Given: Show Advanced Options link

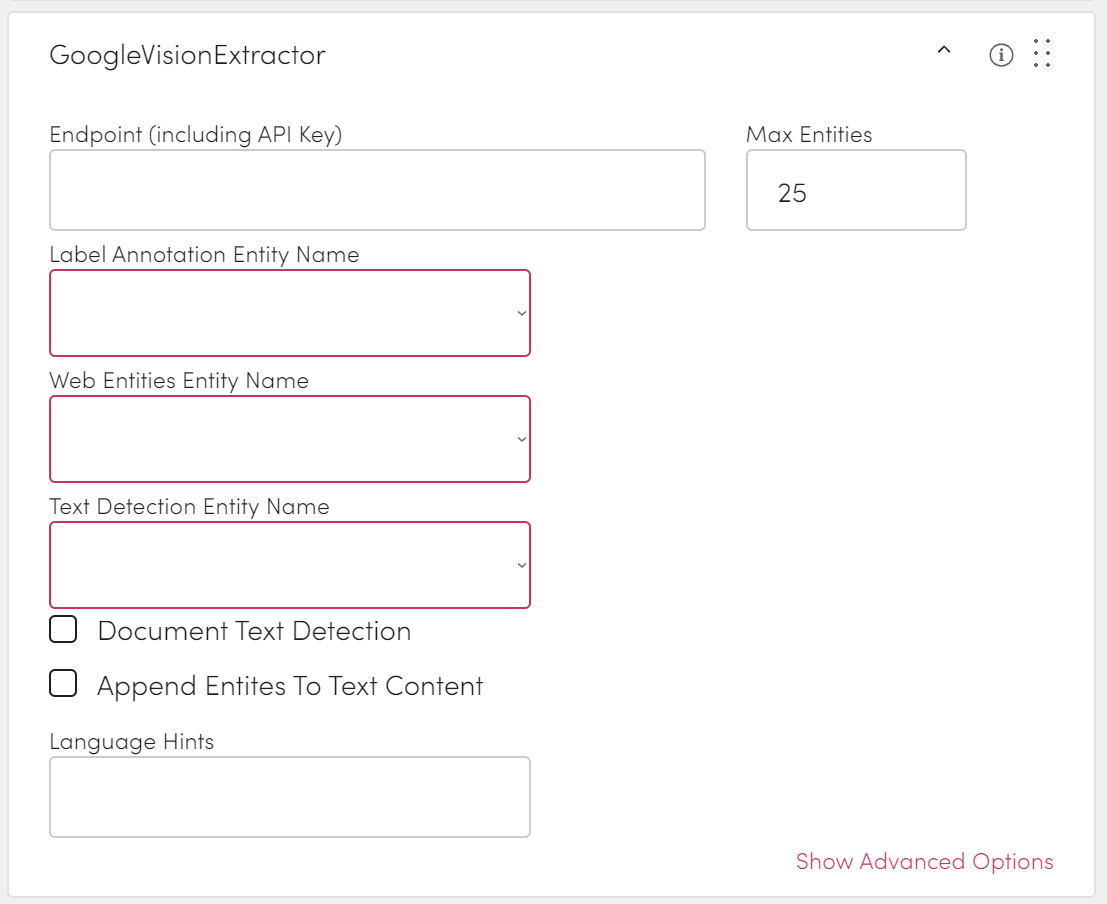Looking at the screenshot, I should (924, 862).
